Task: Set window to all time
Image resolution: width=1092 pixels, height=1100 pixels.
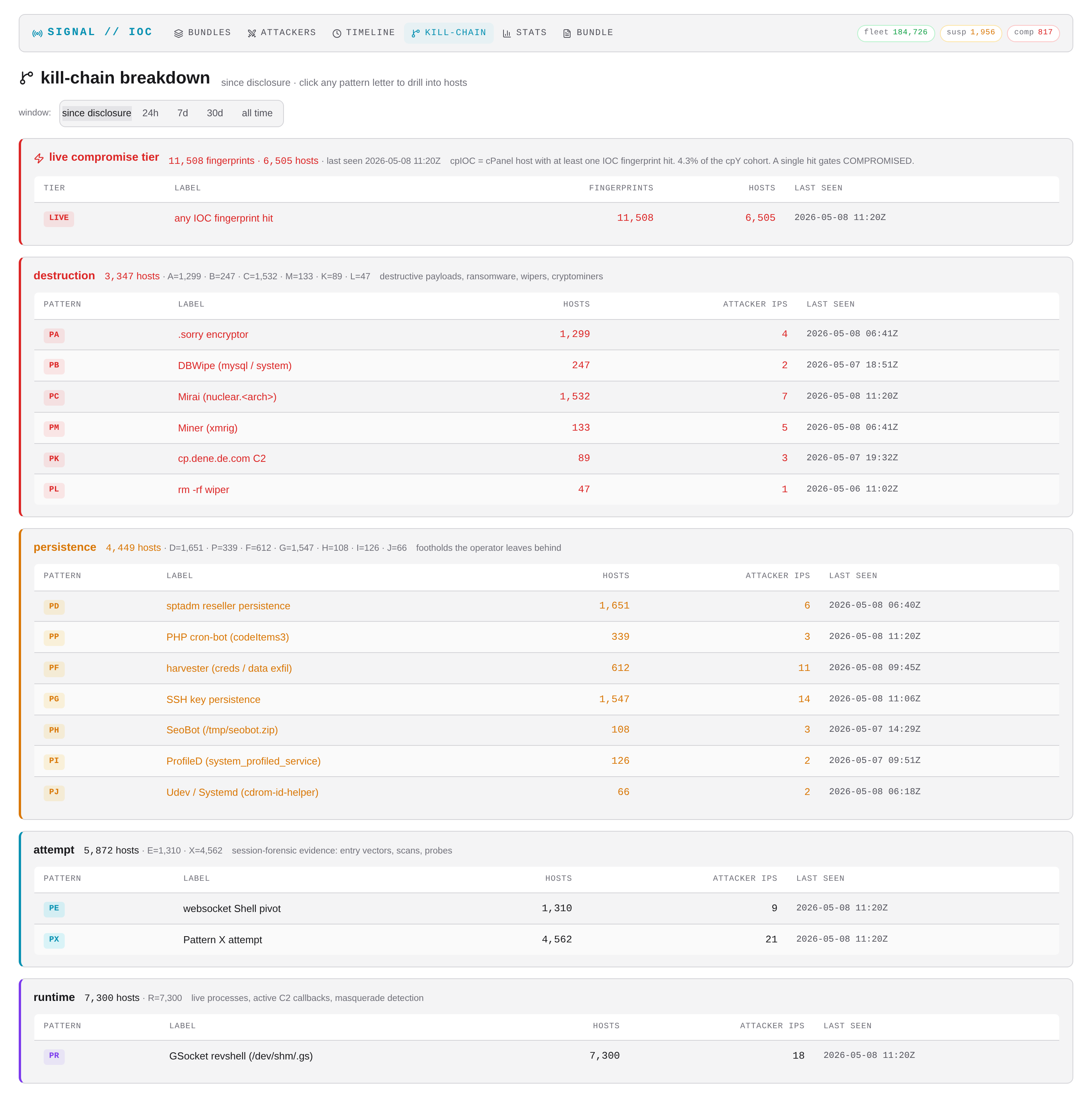Action: (257, 113)
